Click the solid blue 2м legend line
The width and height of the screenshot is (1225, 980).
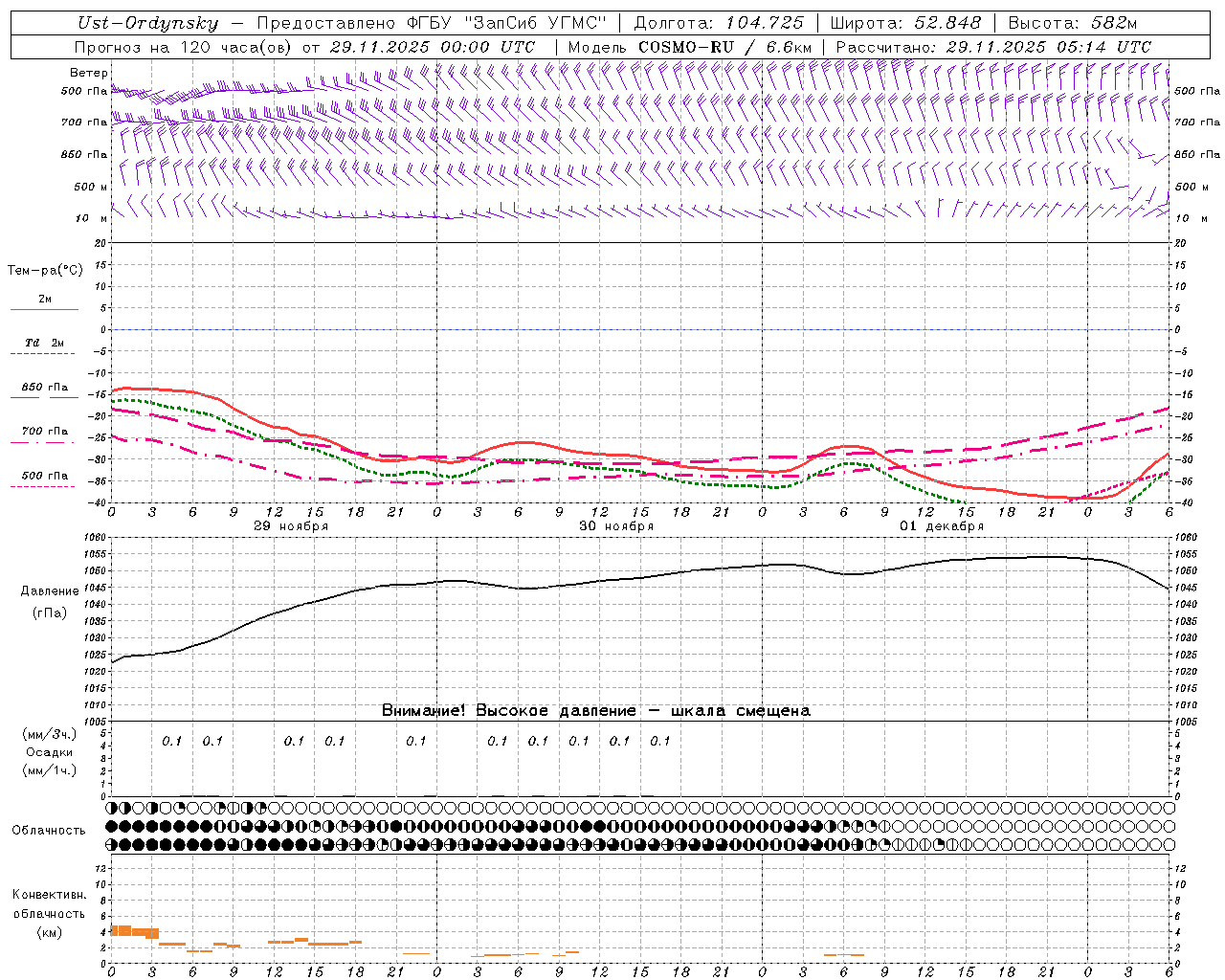pyautogui.click(x=44, y=309)
